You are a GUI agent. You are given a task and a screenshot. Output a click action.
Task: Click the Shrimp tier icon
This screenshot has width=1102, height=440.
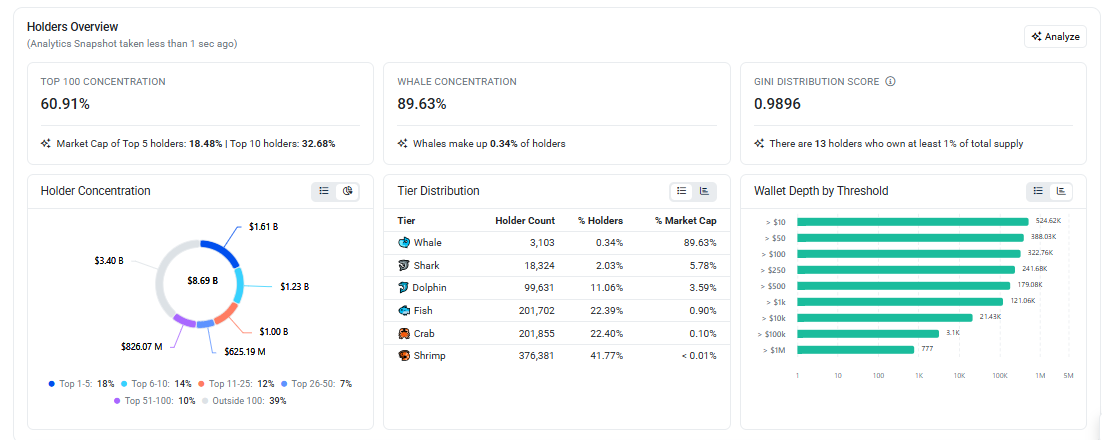(403, 356)
